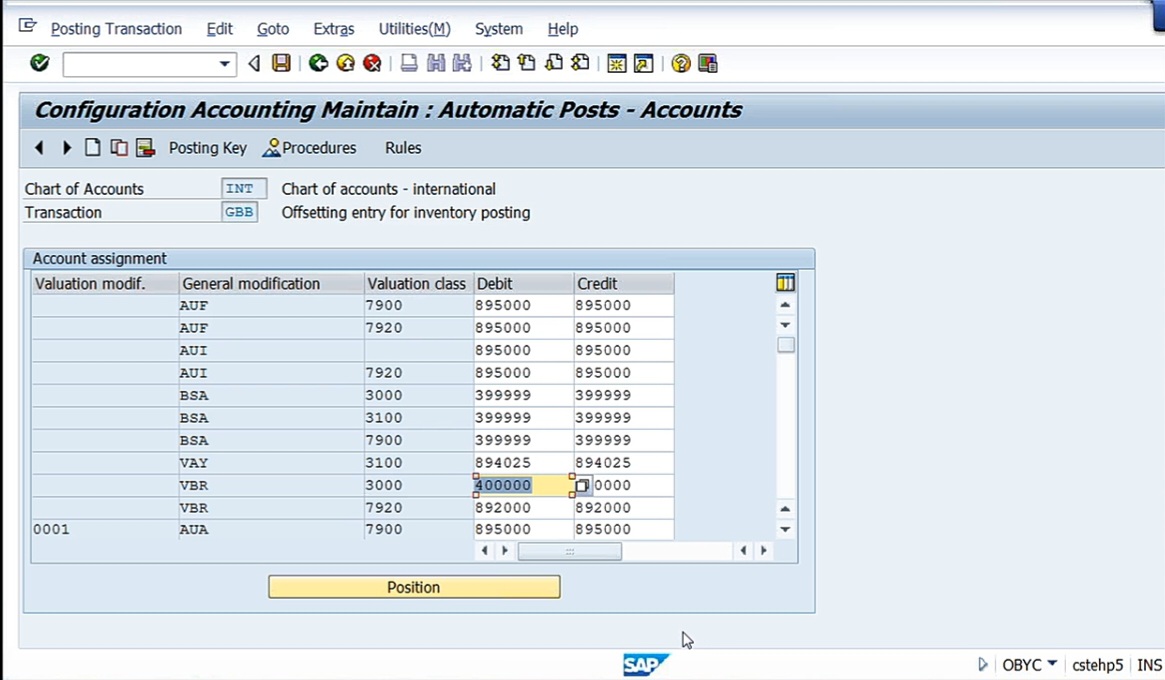Click the previous transaction left arrow
1165x680 pixels.
tap(39, 148)
